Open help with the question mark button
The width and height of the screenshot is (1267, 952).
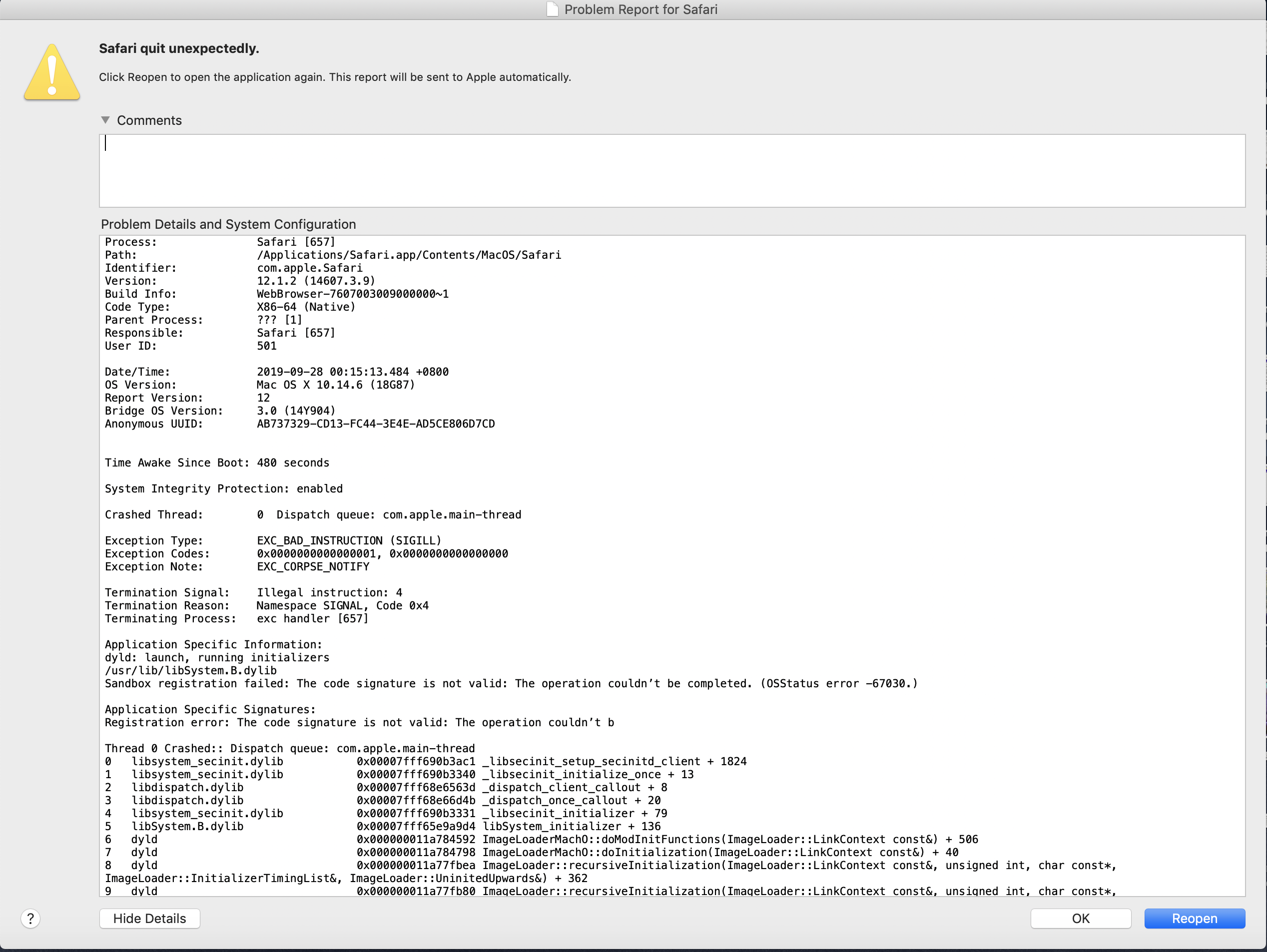tap(30, 918)
